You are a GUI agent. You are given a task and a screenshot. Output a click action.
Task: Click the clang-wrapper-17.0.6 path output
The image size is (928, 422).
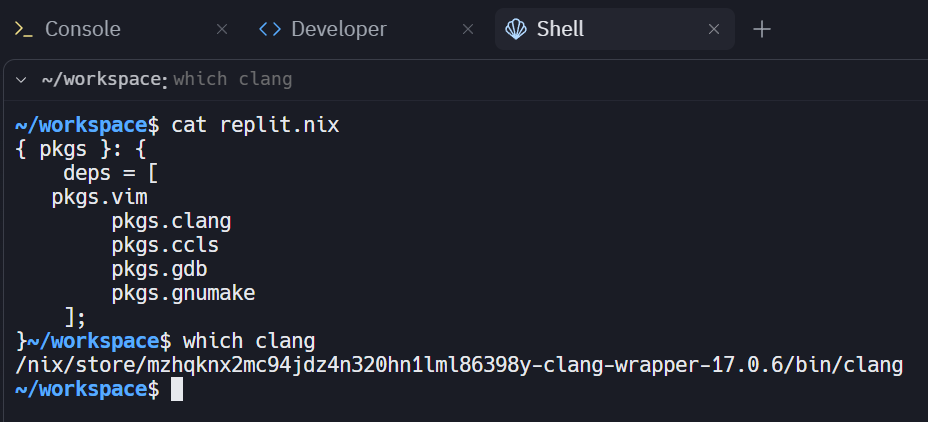459,365
